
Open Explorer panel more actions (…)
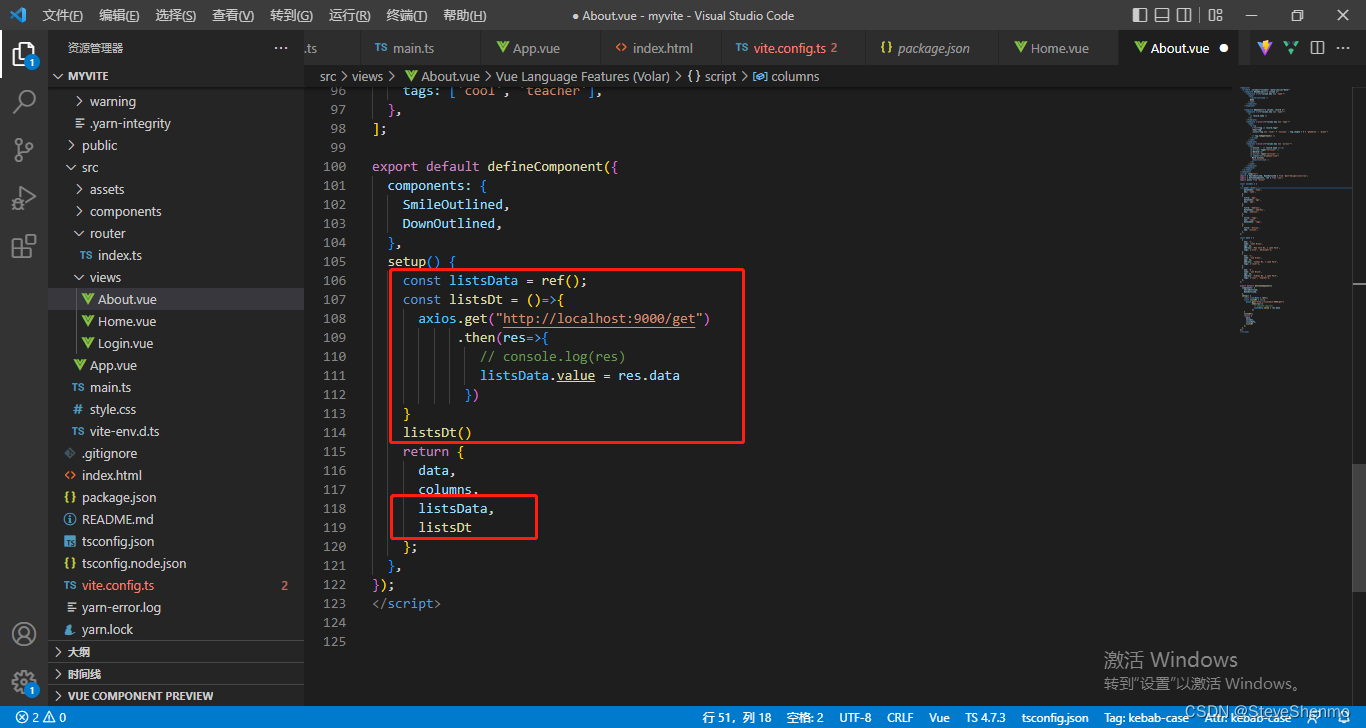coord(281,48)
